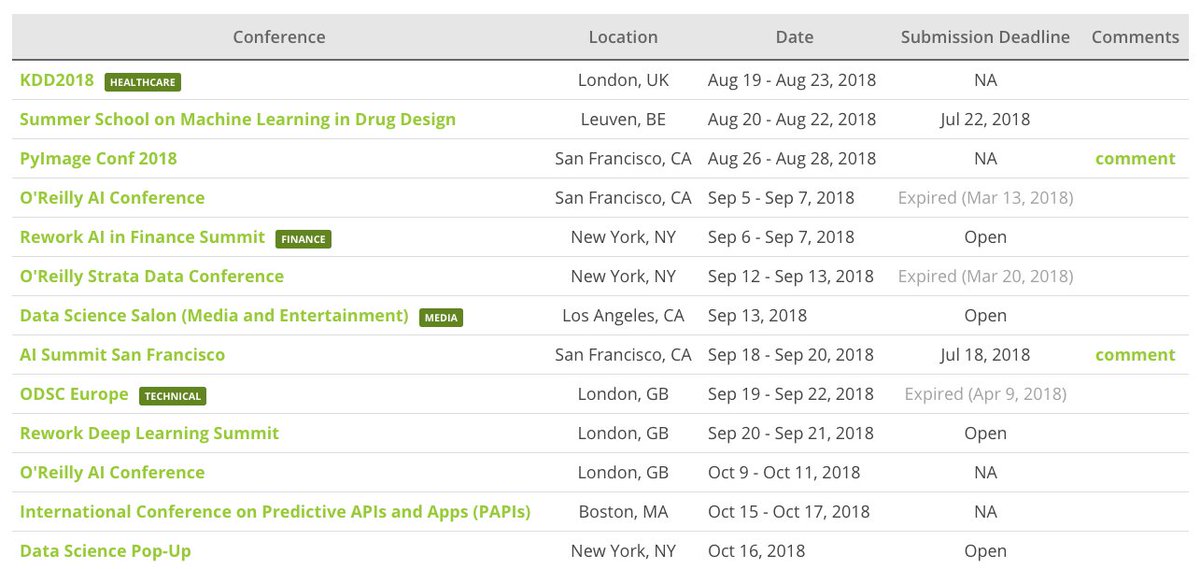This screenshot has height=569, width=1200.
Task: Select 'Open' deadline for Data Science Pop-Up
Action: click(x=985, y=550)
